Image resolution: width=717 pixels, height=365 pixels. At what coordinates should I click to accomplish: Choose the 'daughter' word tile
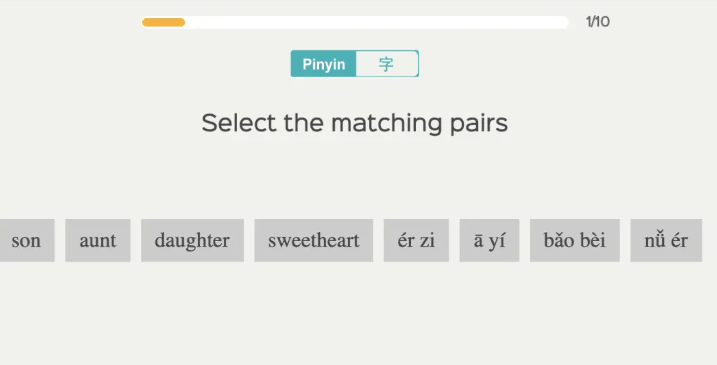pos(192,241)
